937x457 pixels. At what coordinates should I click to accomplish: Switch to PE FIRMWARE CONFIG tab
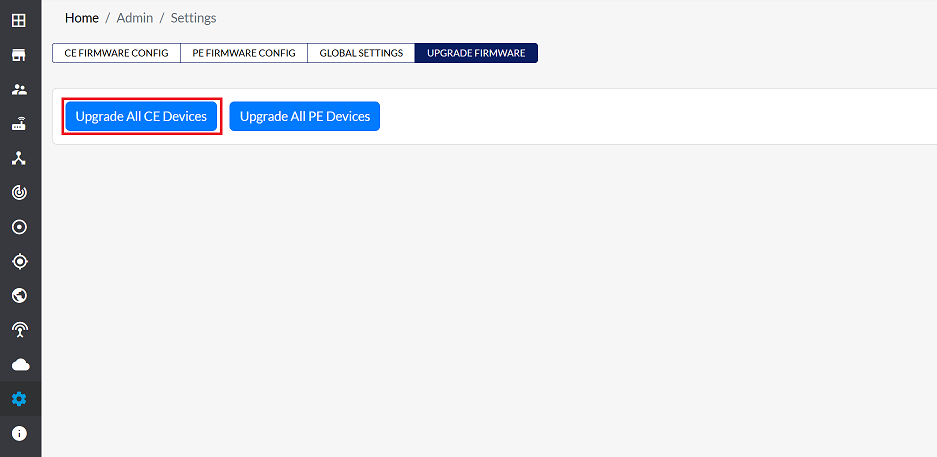pyautogui.click(x=244, y=53)
